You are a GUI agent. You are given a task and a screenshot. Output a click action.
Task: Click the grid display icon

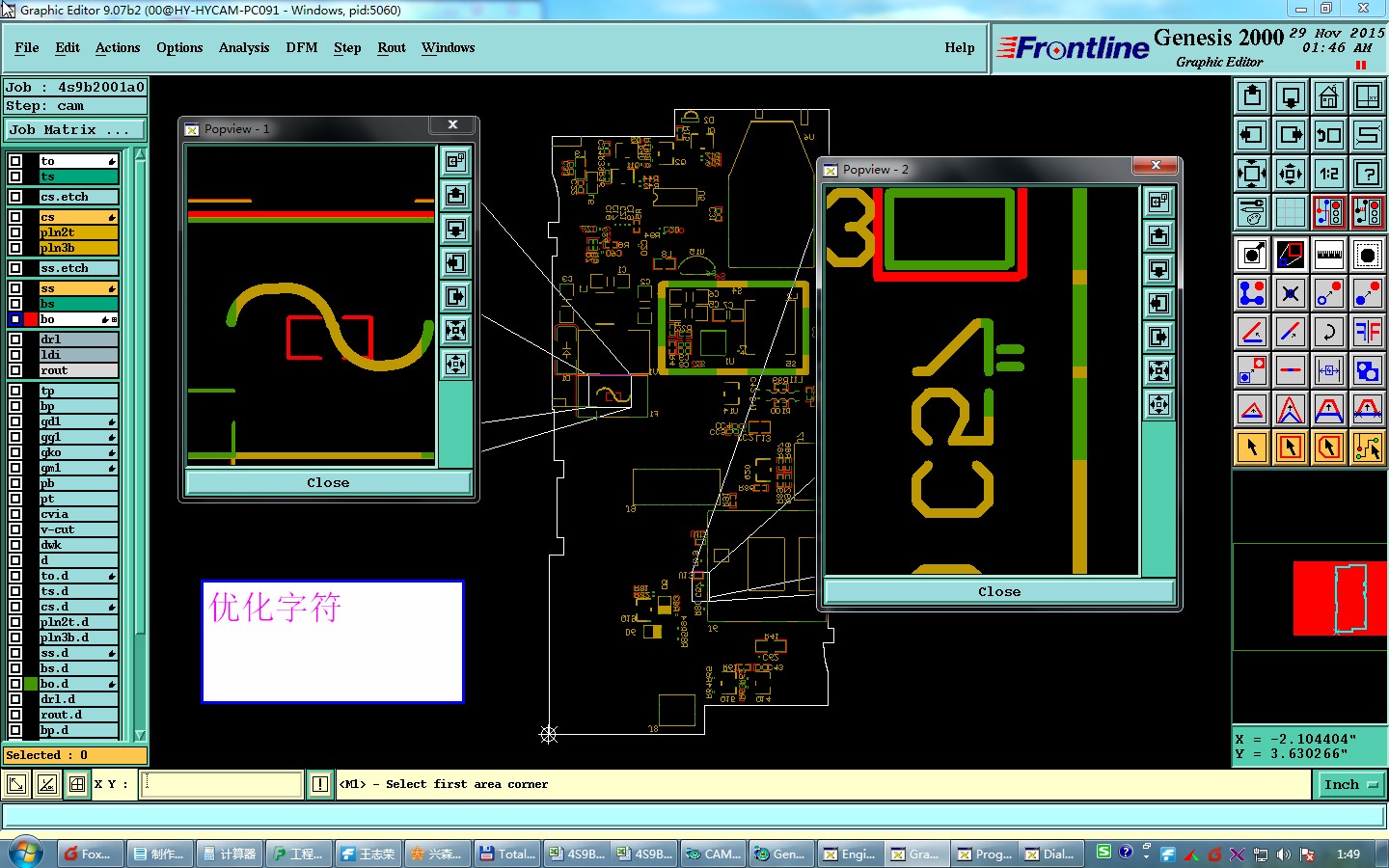coord(1291,212)
